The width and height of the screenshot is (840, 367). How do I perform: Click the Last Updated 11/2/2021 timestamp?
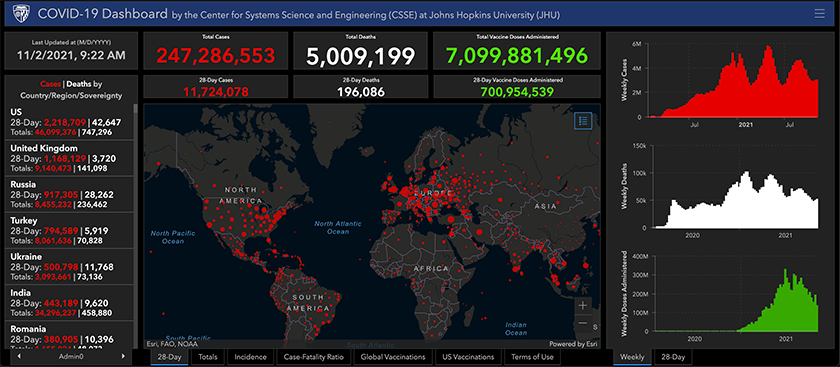click(71, 55)
